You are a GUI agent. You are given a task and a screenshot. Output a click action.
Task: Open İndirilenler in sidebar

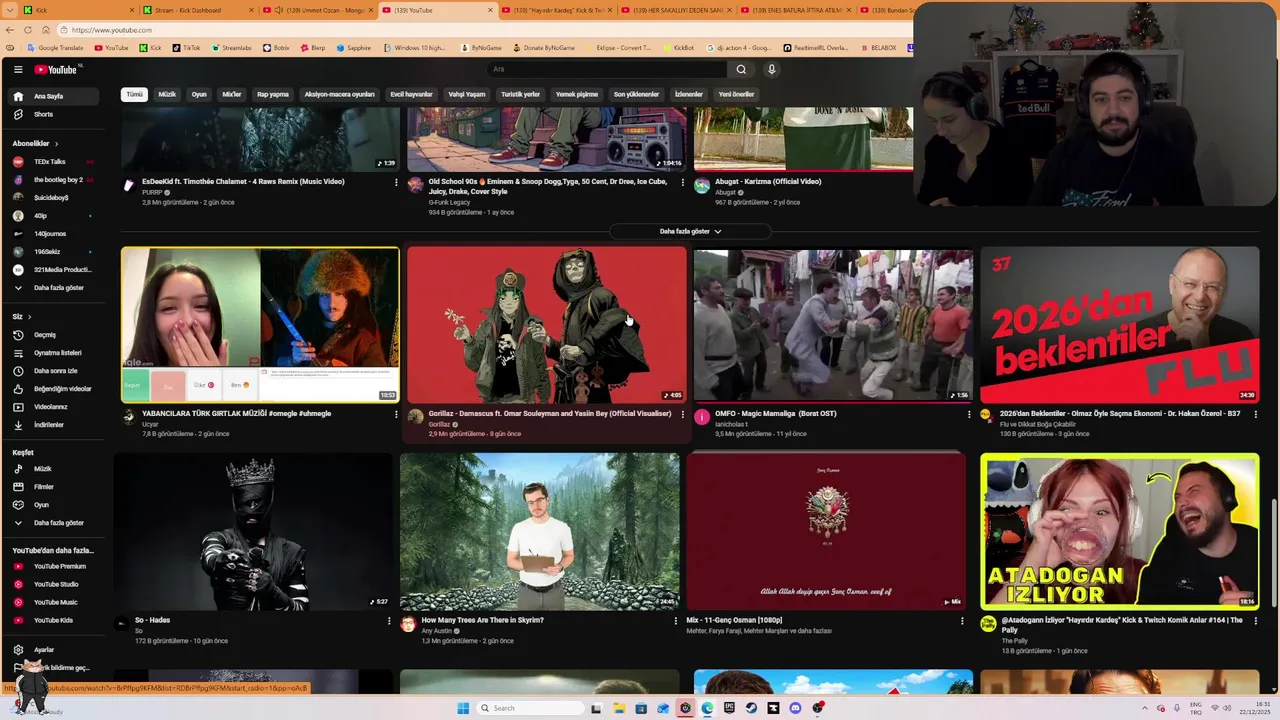click(x=55, y=425)
